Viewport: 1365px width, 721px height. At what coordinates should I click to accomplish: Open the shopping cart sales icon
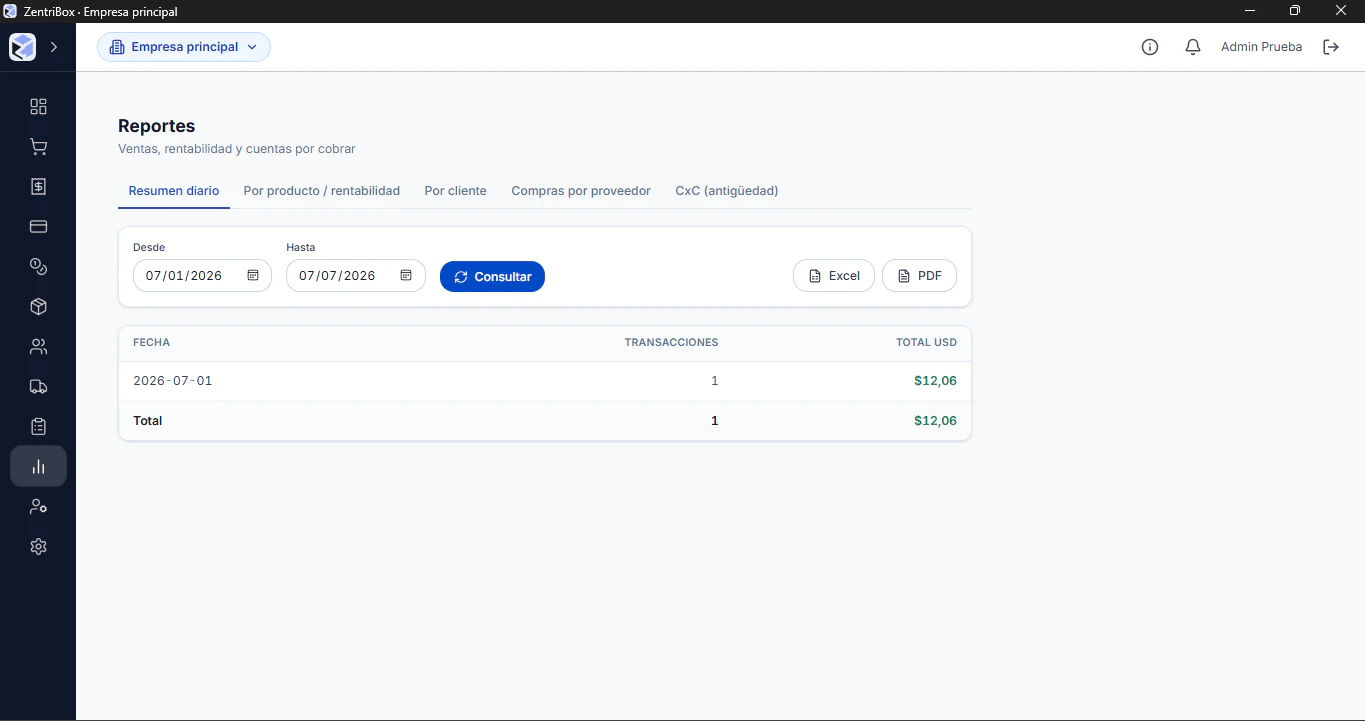pos(38,147)
